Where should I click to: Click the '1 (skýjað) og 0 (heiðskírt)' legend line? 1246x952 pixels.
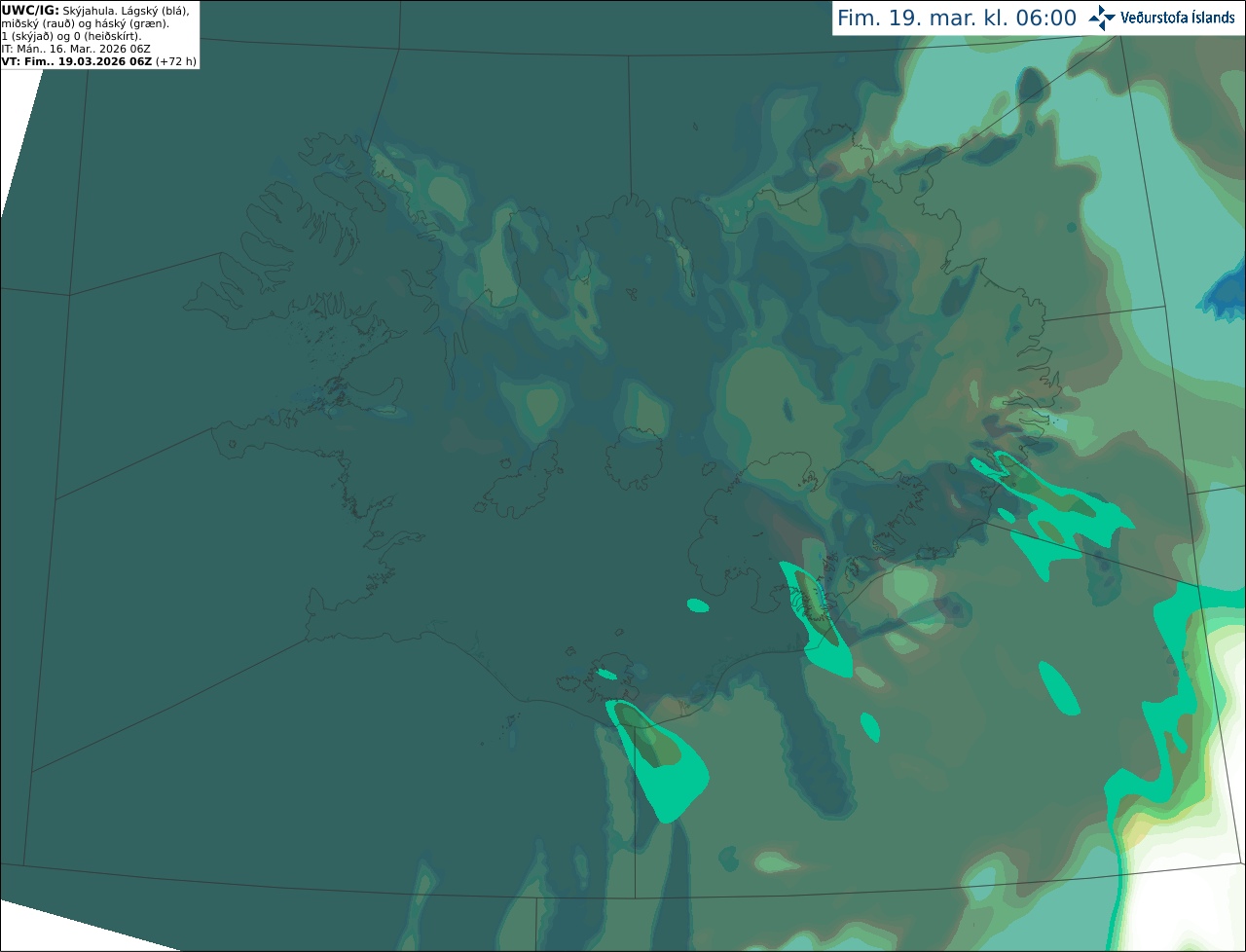coord(72,36)
